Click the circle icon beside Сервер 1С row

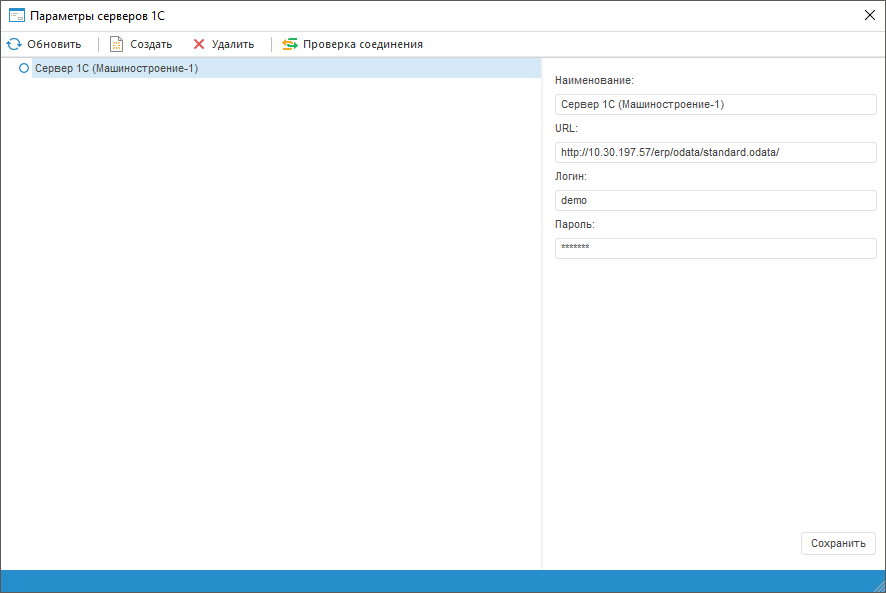click(x=24, y=68)
